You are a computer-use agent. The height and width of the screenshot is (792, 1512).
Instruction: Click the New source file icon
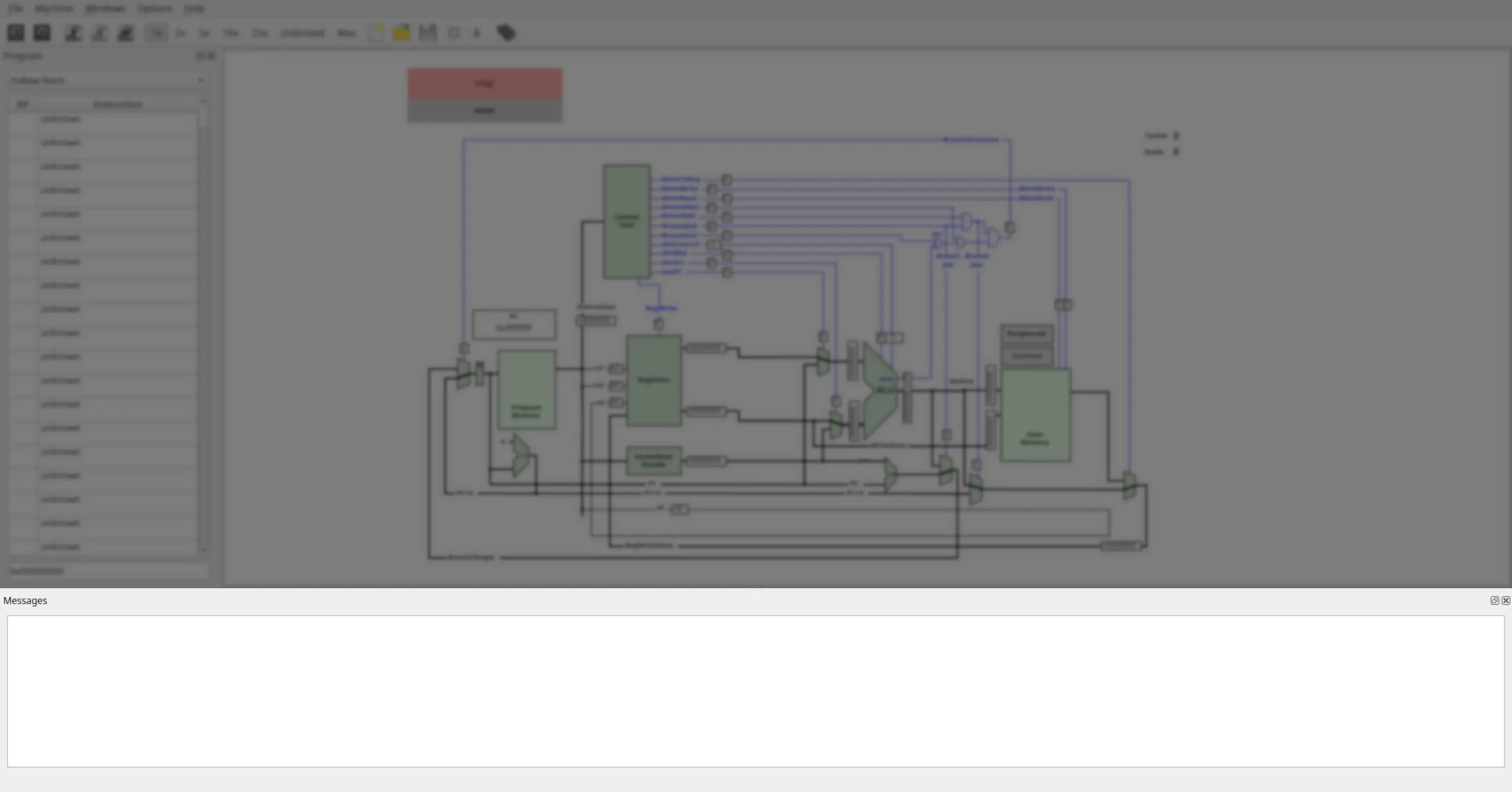[x=376, y=33]
